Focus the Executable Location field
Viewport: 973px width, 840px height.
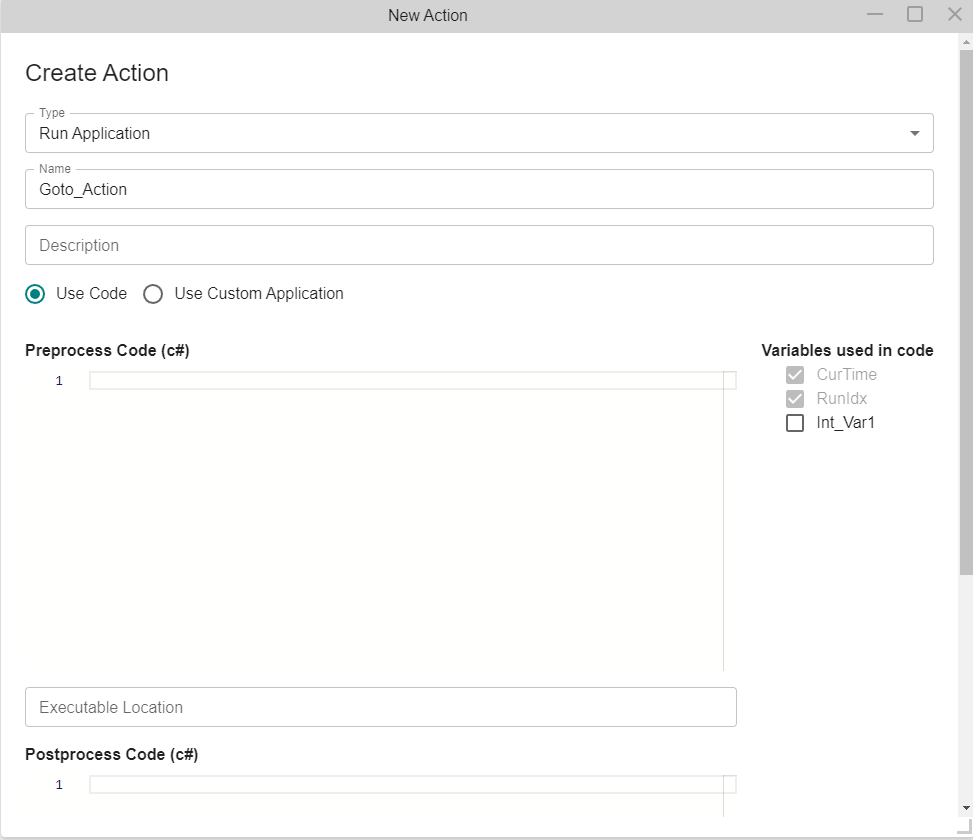tap(381, 707)
